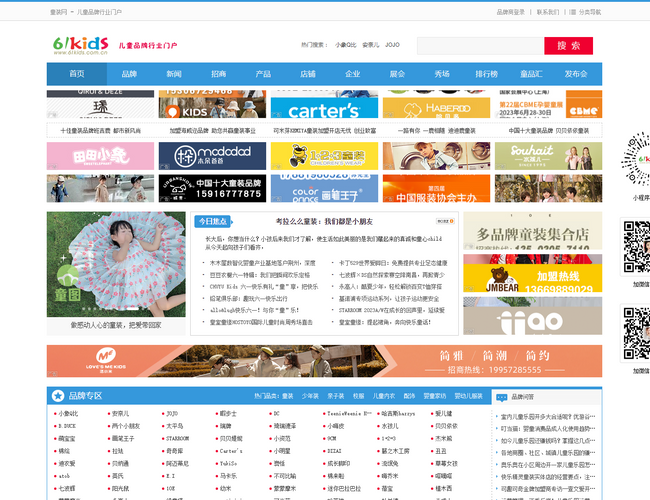Open the color prince 画笔王子 banner
This screenshot has height=500, width=650.
[x=324, y=188]
